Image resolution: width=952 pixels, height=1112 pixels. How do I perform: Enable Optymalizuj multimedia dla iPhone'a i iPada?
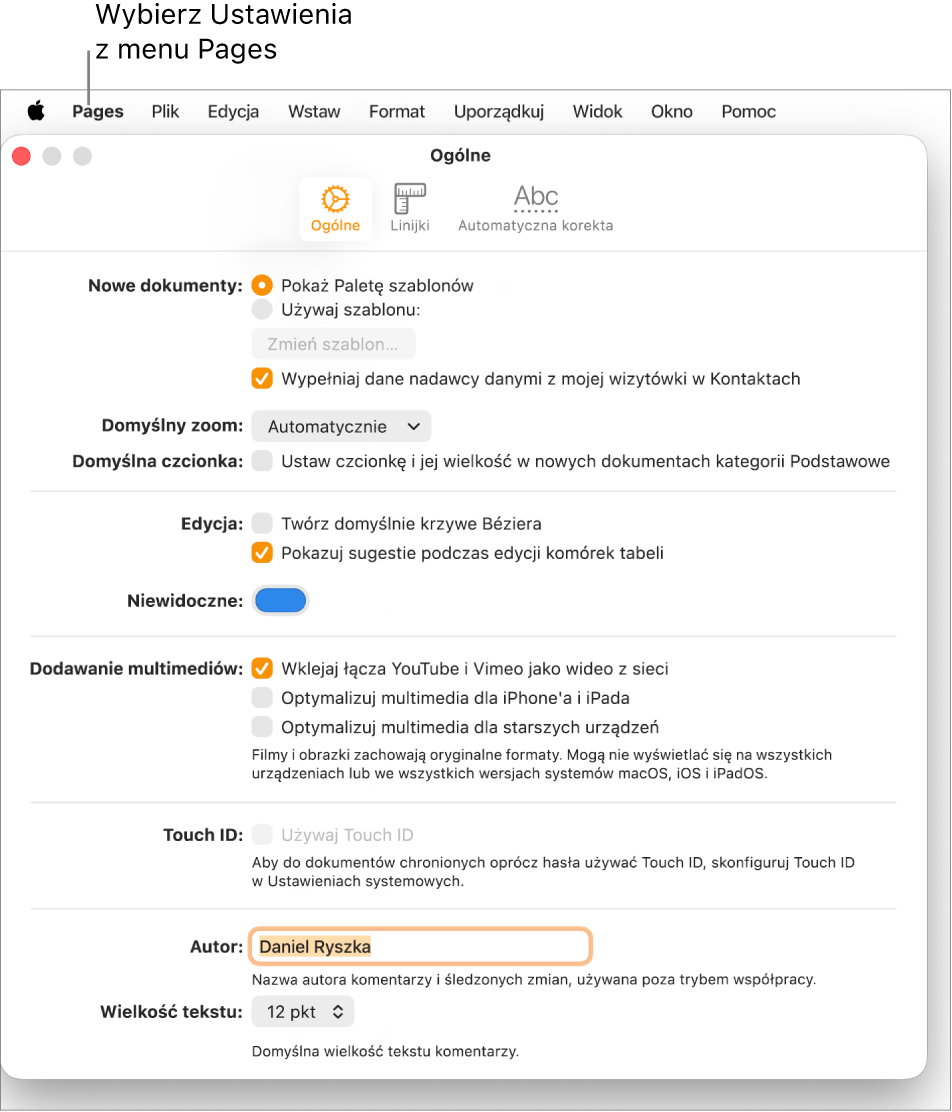tap(262, 698)
